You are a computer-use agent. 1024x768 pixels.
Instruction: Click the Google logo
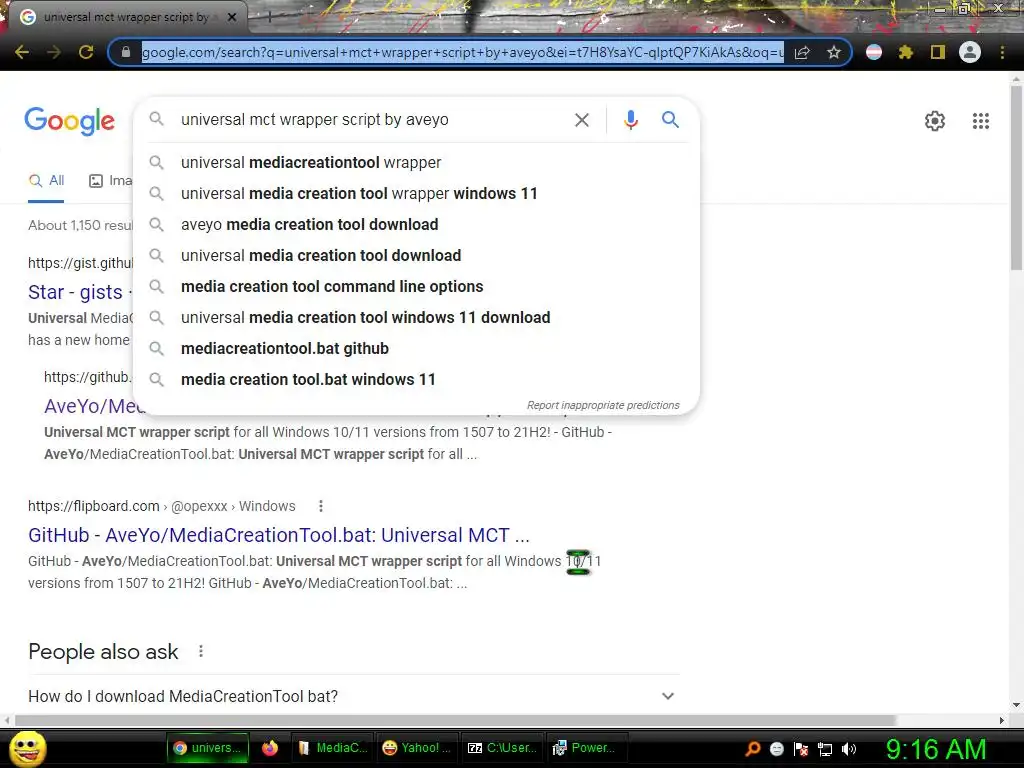pos(69,121)
